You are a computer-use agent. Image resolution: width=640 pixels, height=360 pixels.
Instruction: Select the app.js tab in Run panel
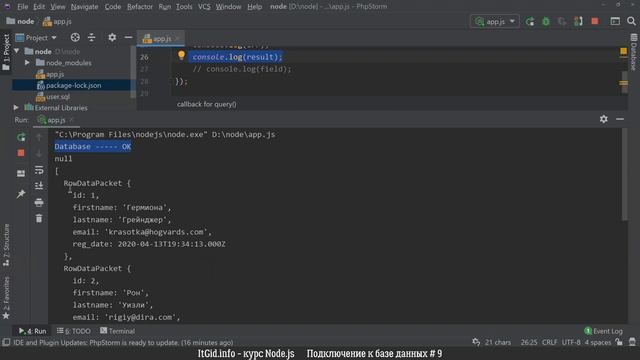[x=52, y=120]
